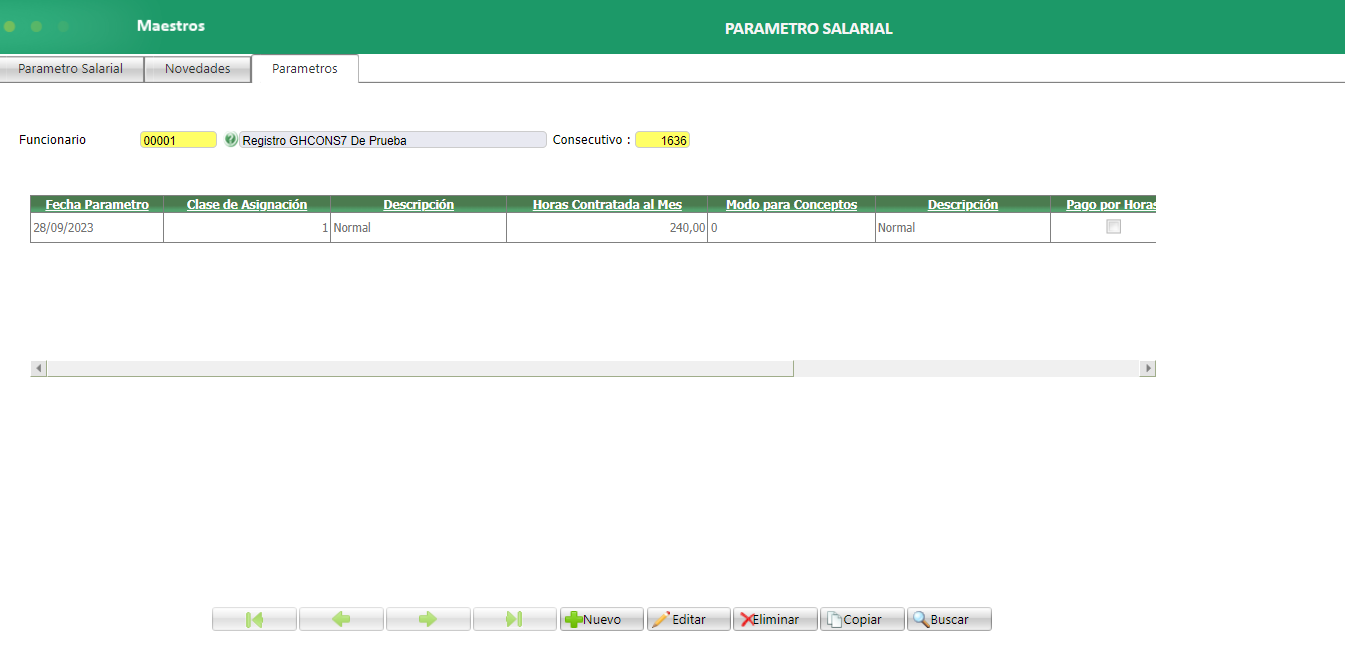Click the Buscar button
1345x664 pixels.
tap(949, 619)
